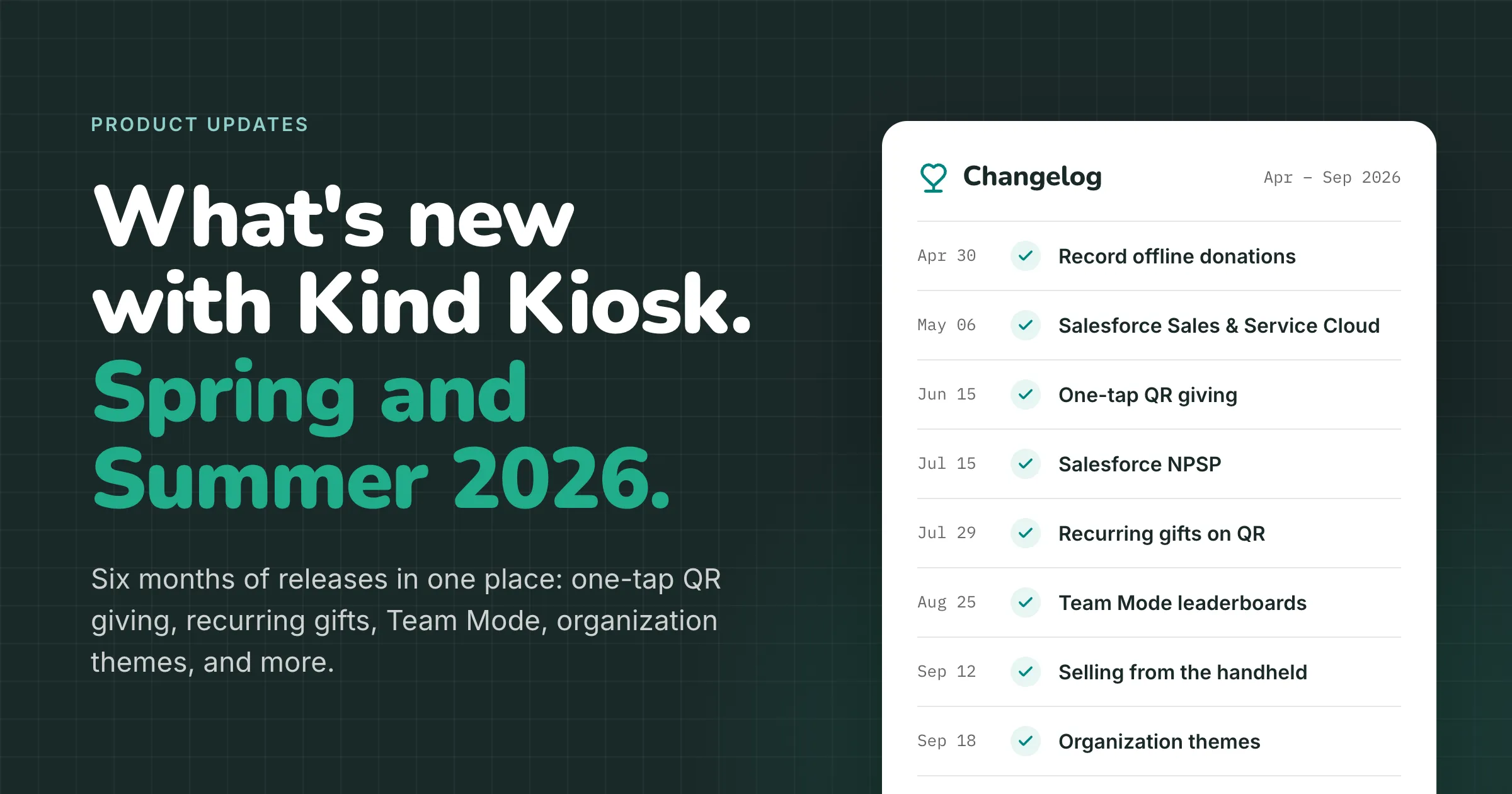Click the 'Jul 29' date
The height and width of the screenshot is (794, 1512).
pyautogui.click(x=946, y=533)
